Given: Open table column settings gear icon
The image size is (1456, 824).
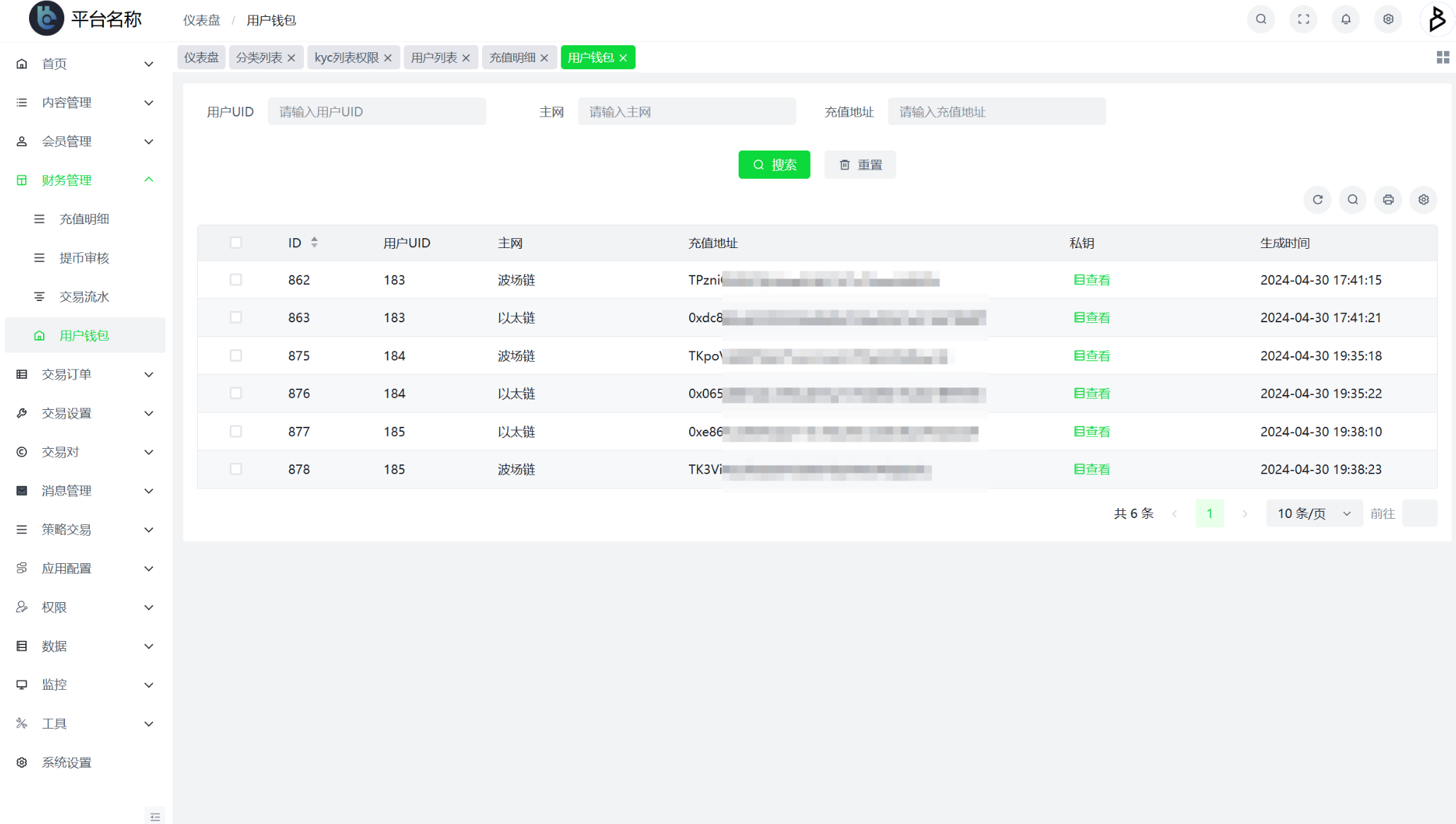Looking at the screenshot, I should (1423, 200).
